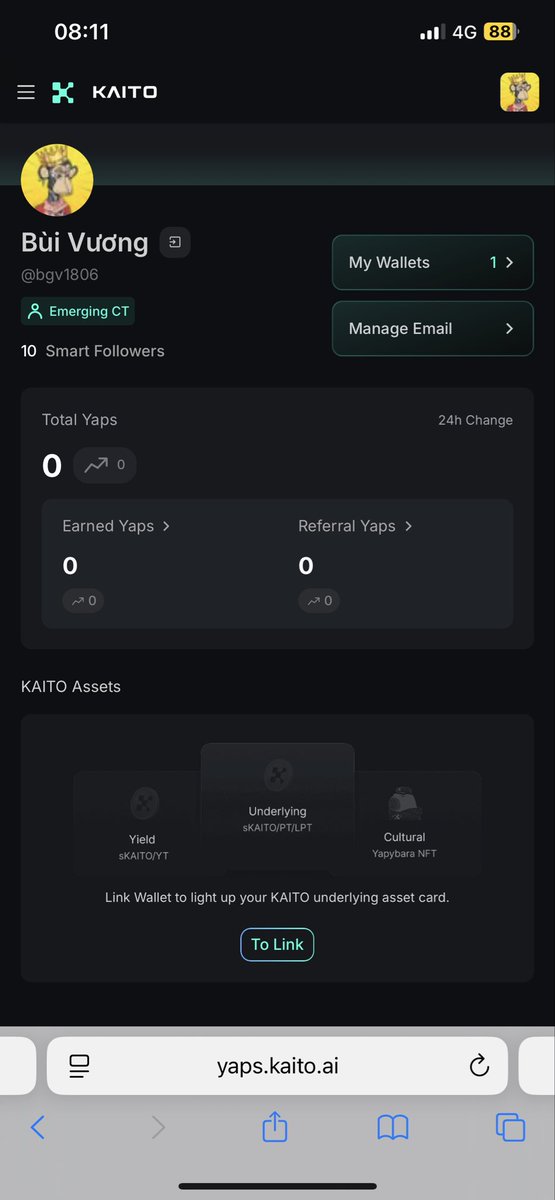Open the hamburger menu
This screenshot has height=1200, width=555.
click(26, 92)
